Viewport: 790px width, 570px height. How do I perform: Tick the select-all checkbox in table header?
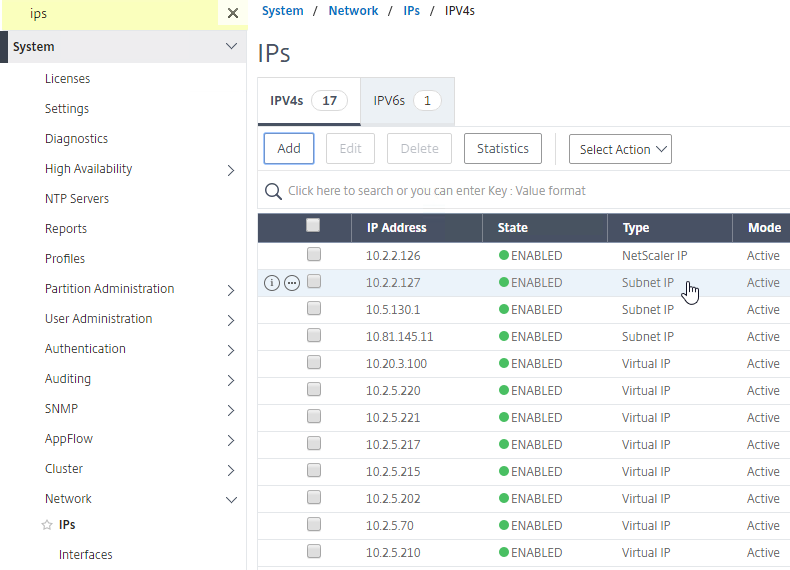pyautogui.click(x=313, y=225)
